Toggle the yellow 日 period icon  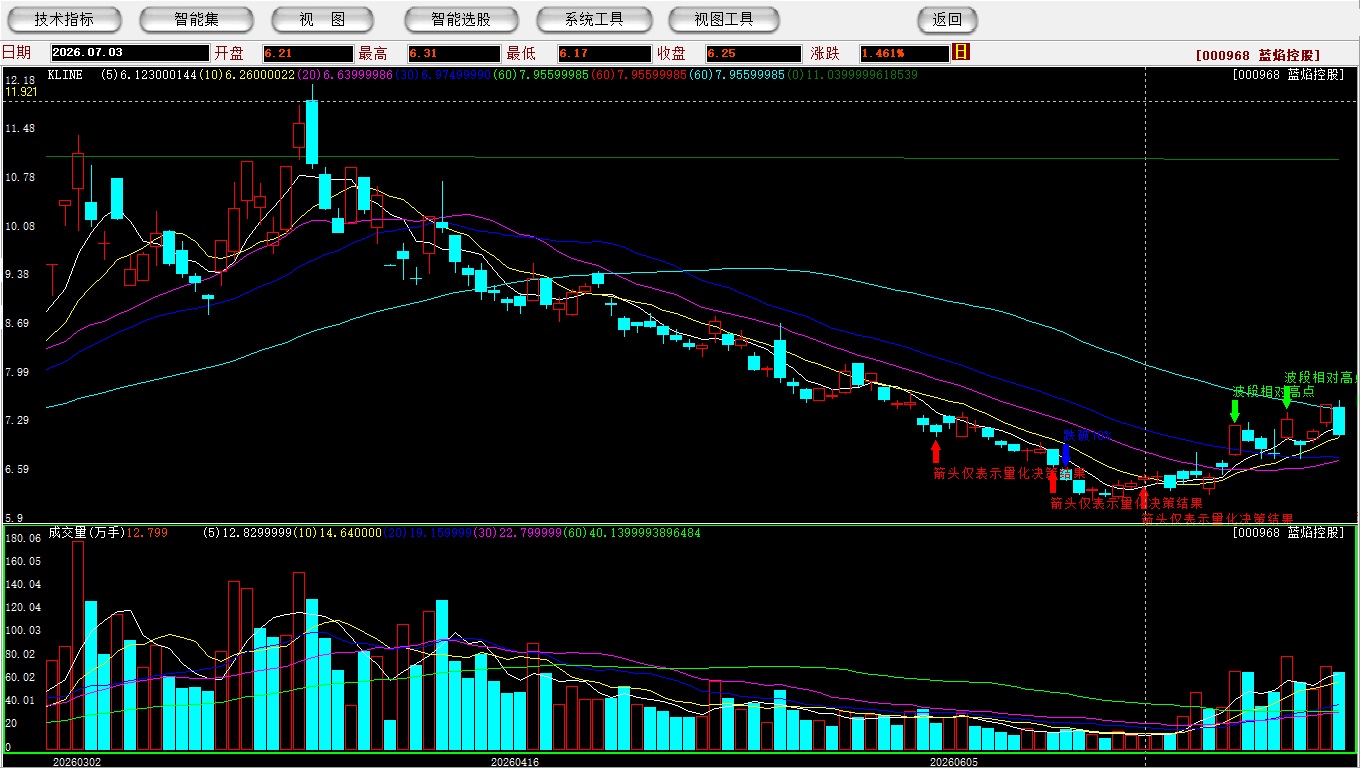pyautogui.click(x=961, y=52)
